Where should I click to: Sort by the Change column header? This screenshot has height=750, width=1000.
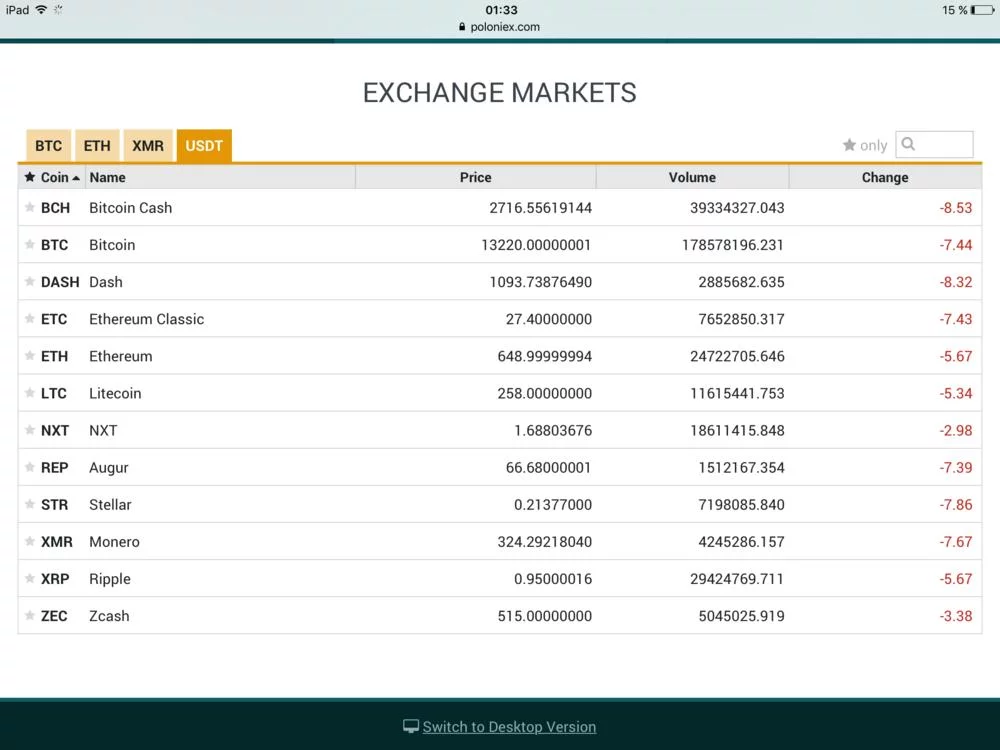[885, 177]
